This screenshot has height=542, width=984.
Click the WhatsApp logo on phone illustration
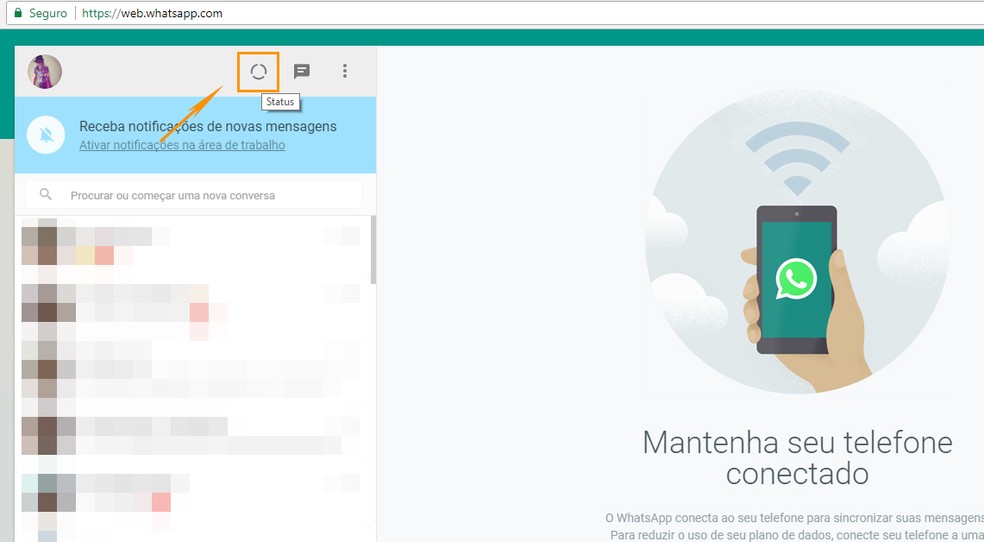[796, 279]
